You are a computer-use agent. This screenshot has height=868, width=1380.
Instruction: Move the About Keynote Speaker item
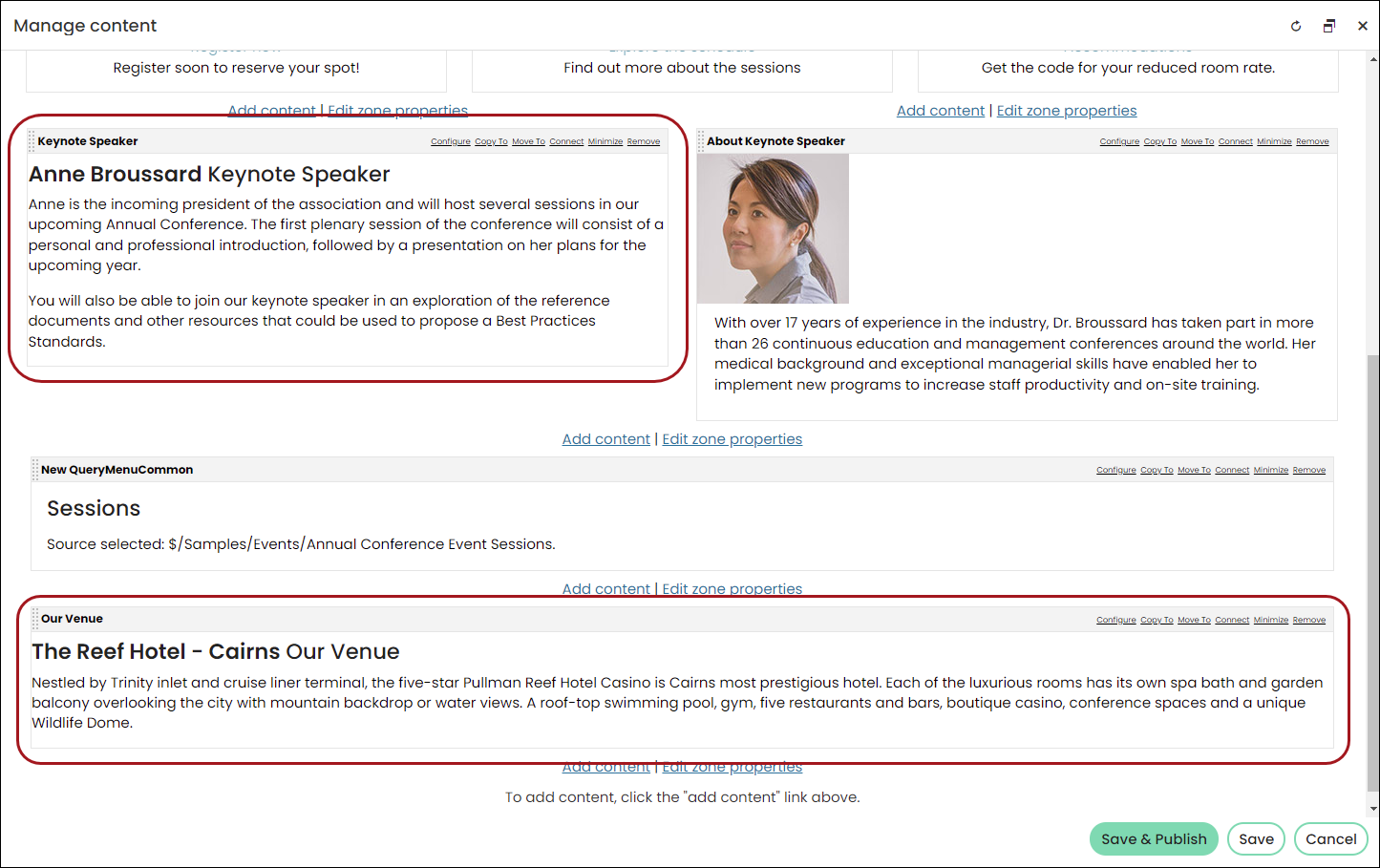1198,141
